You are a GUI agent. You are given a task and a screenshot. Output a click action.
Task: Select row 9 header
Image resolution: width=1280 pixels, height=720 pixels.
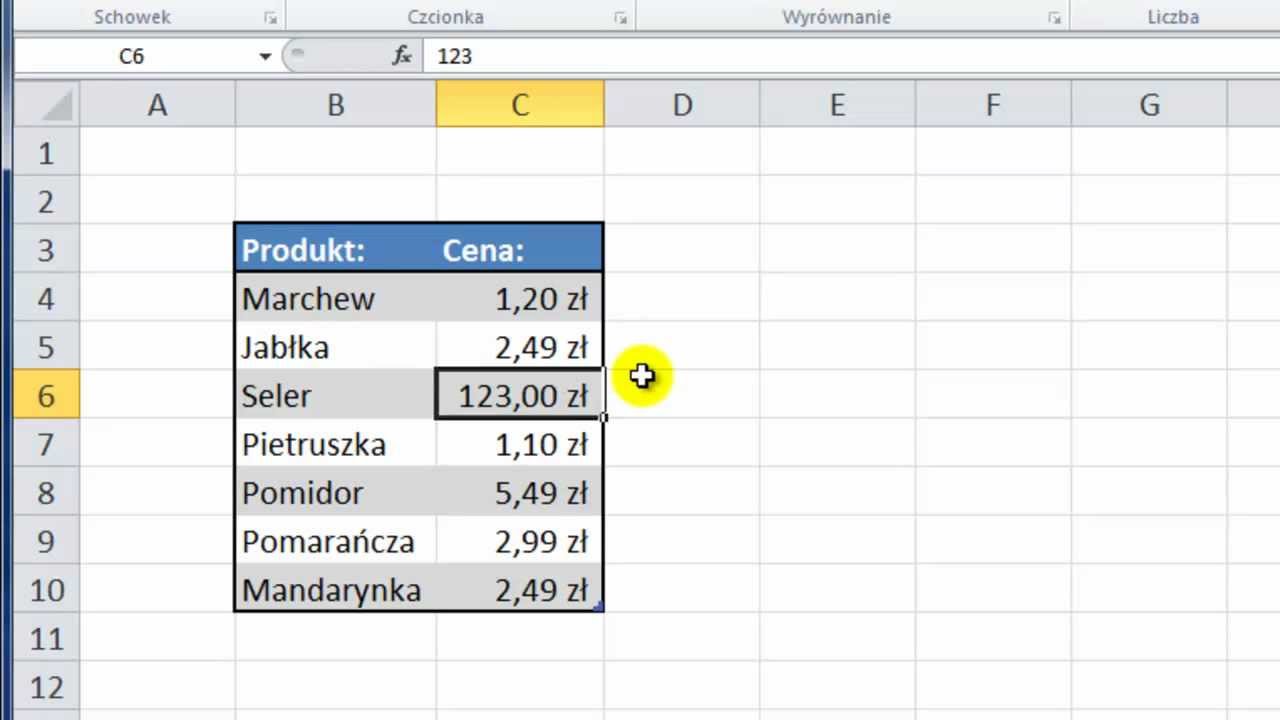[x=47, y=541]
